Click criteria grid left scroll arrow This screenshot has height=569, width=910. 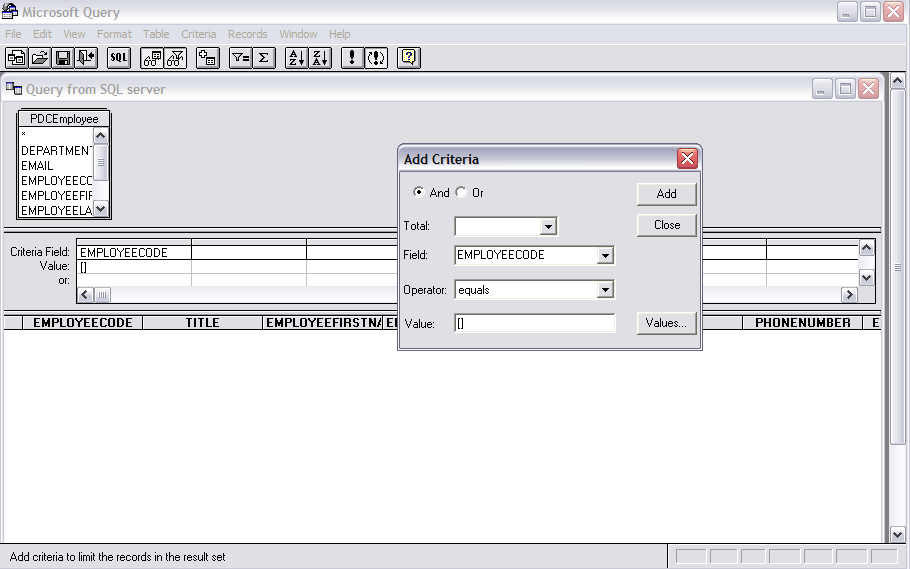point(85,295)
